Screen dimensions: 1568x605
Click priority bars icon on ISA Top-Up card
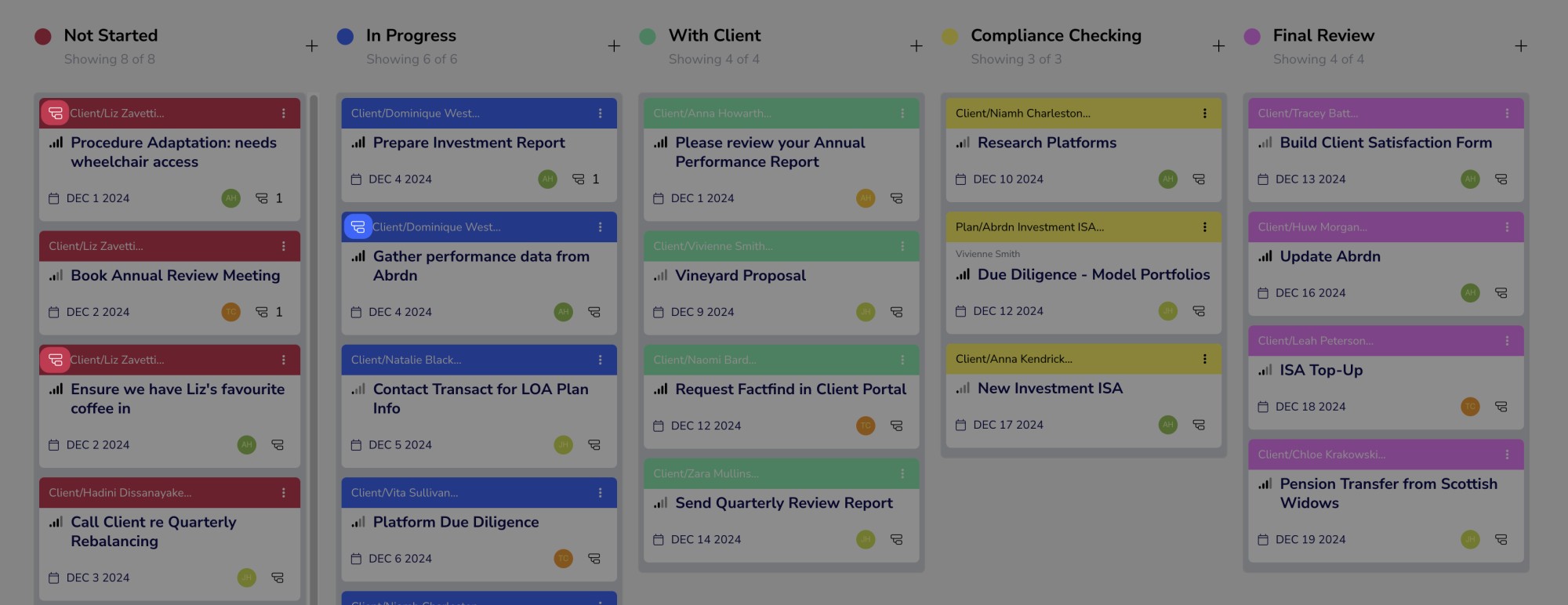pos(1265,371)
